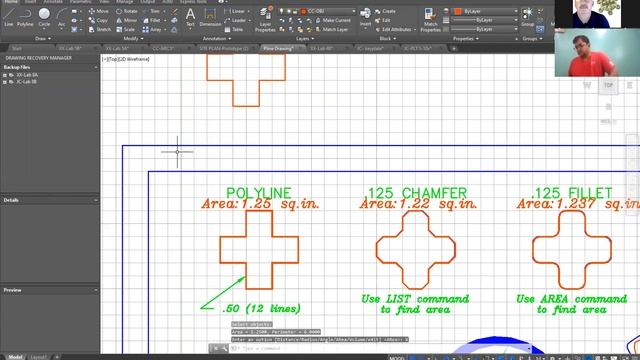Screen dimensions: 640x360
Task: Click the Linear dimension tool
Action: (234, 11)
